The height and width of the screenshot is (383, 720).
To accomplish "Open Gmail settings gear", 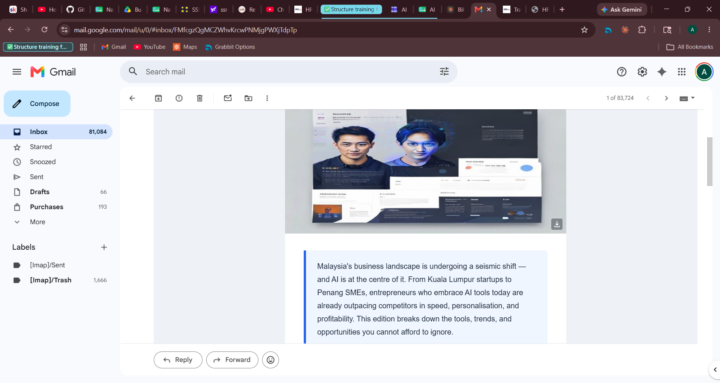I will pos(642,72).
